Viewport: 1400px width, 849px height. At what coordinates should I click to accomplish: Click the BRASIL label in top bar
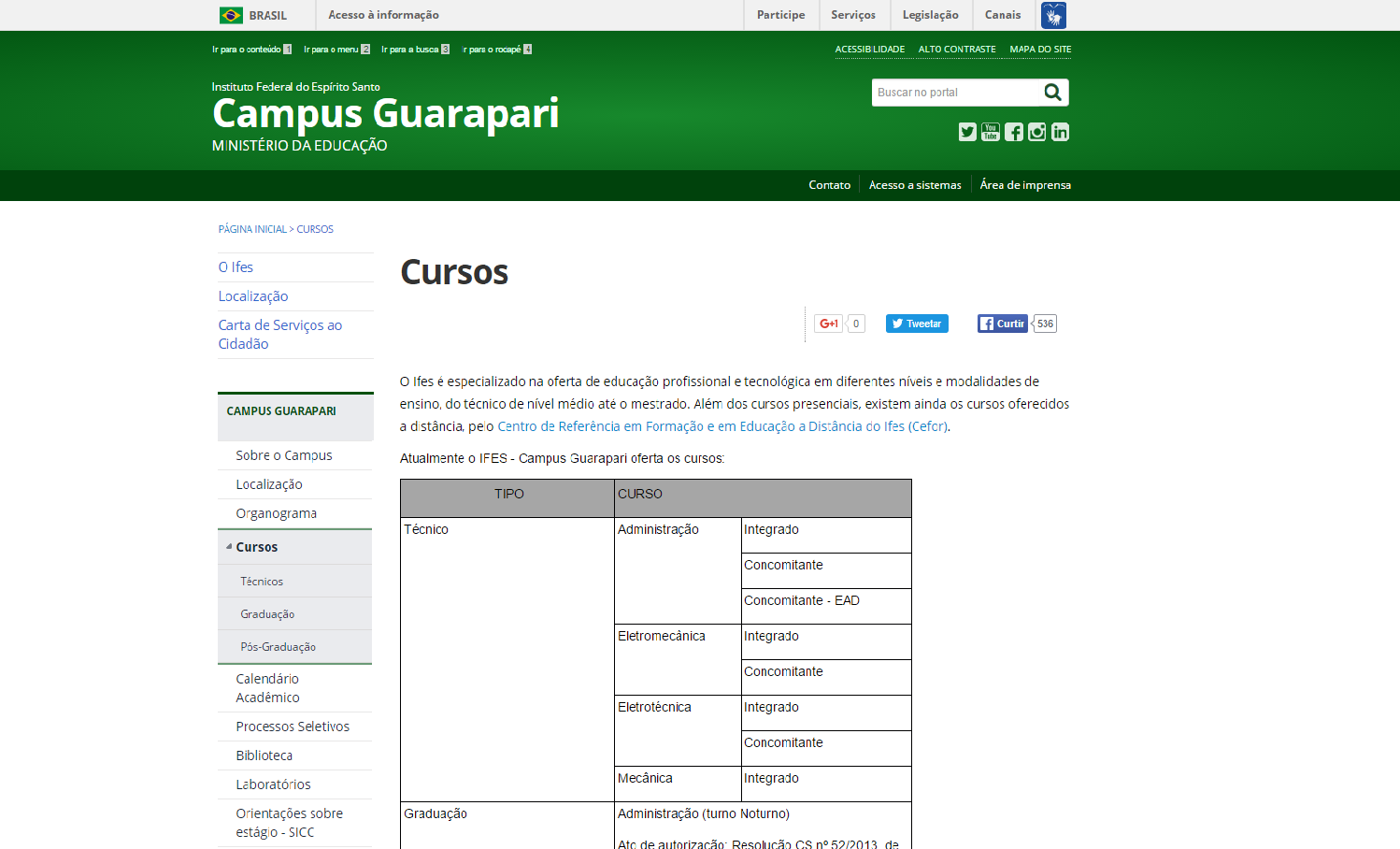click(268, 16)
